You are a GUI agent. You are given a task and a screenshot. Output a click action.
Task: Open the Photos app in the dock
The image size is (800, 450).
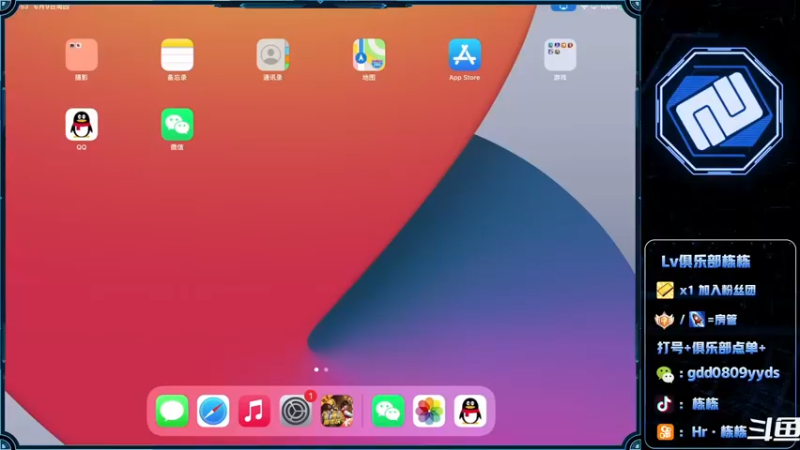click(x=429, y=411)
